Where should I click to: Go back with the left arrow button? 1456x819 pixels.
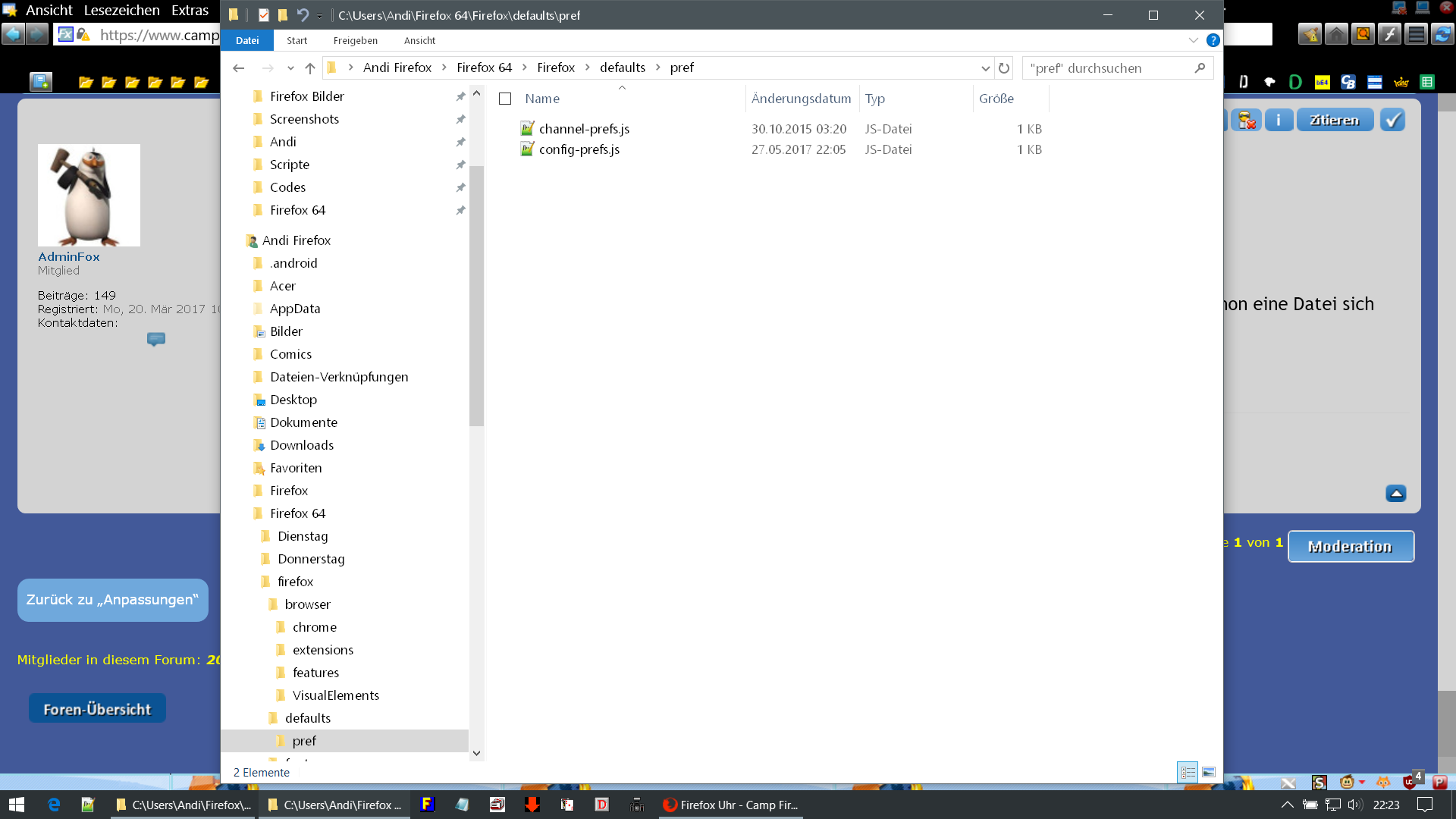tap(239, 68)
